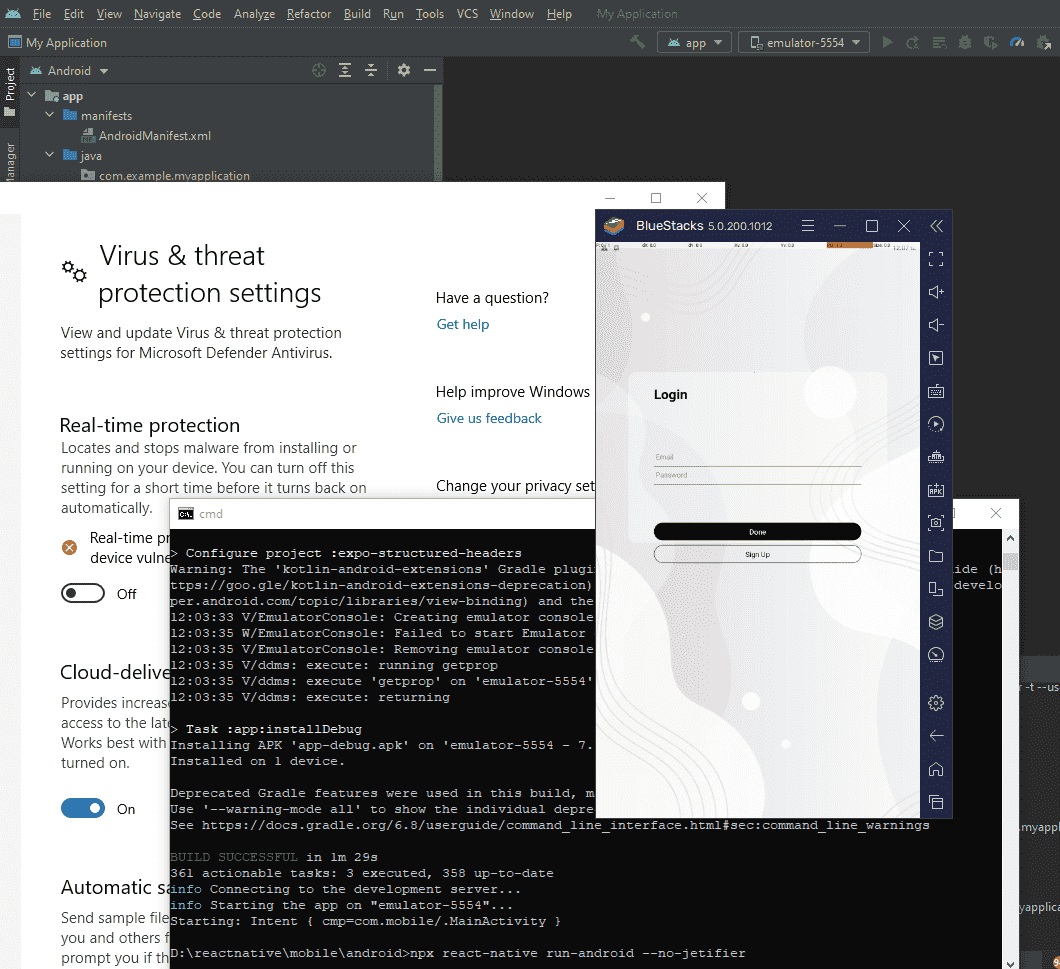1060x969 pixels.
Task: Collapse the manifests folder node
Action: tap(49, 115)
